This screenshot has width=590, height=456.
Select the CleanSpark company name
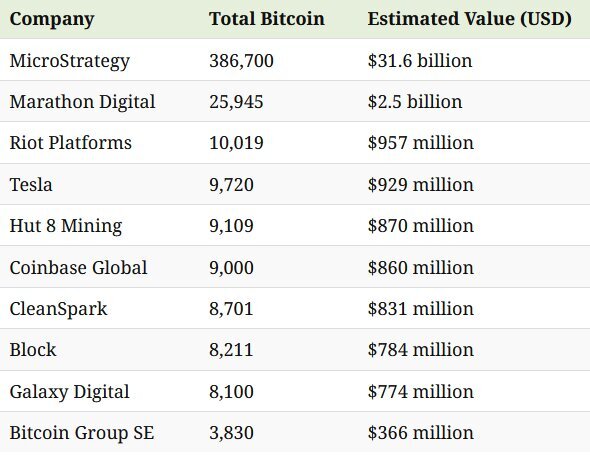click(x=58, y=309)
